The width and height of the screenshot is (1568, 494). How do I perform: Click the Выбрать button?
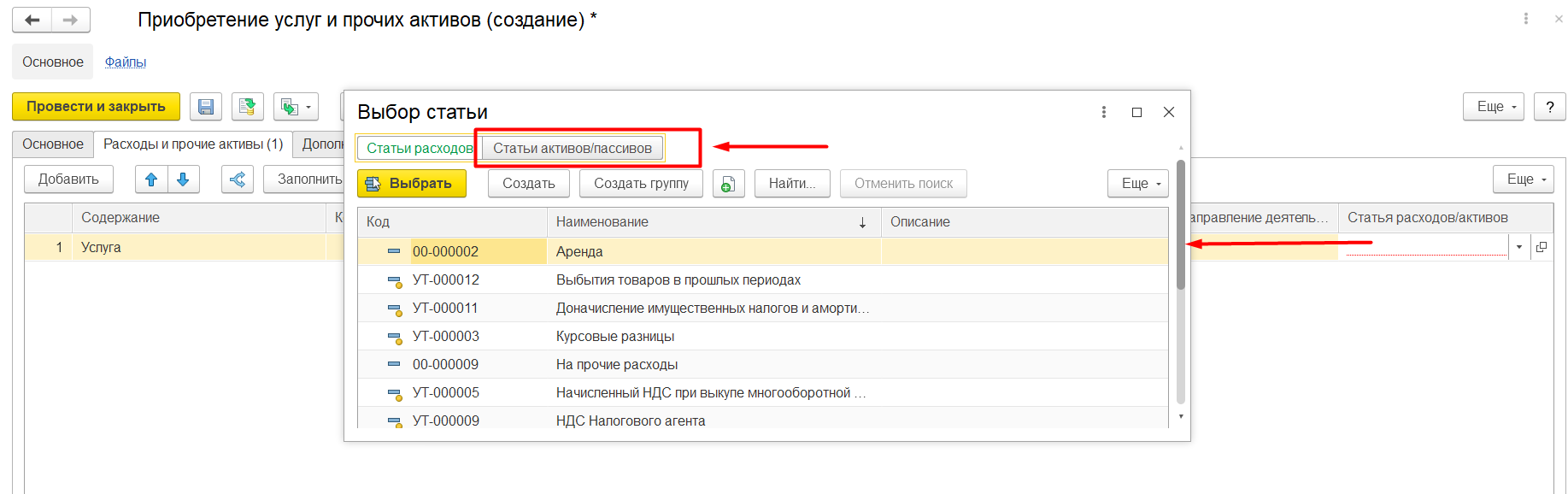point(412,184)
